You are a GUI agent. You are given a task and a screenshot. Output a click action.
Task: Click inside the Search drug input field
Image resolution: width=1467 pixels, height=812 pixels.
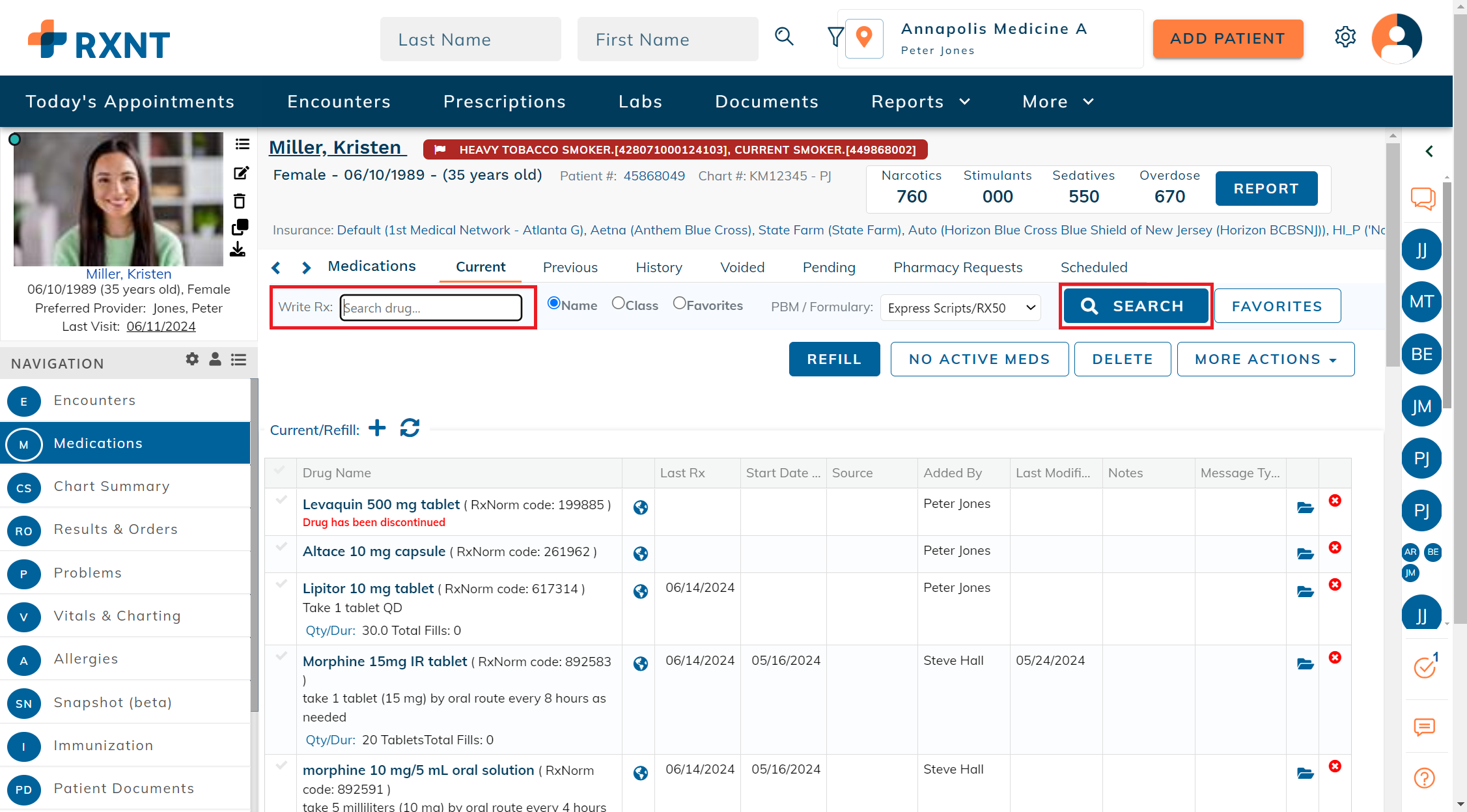(x=432, y=307)
